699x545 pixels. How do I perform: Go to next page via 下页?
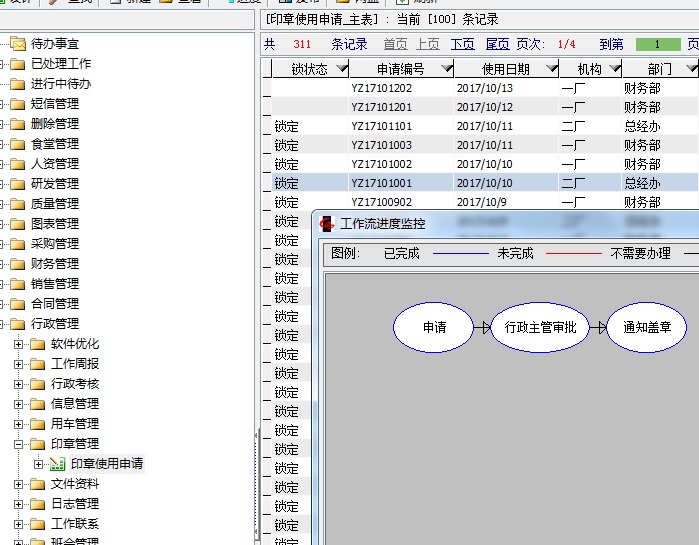click(462, 44)
